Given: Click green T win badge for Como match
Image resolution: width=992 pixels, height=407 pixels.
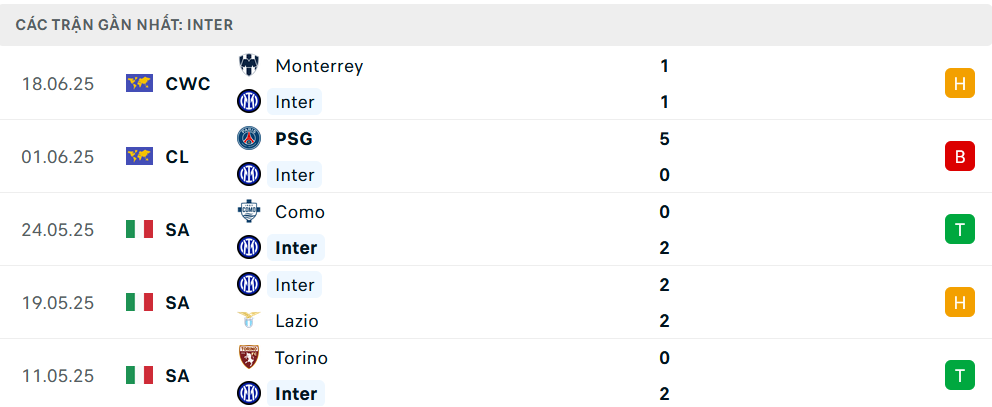Looking at the screenshot, I should point(960,229).
